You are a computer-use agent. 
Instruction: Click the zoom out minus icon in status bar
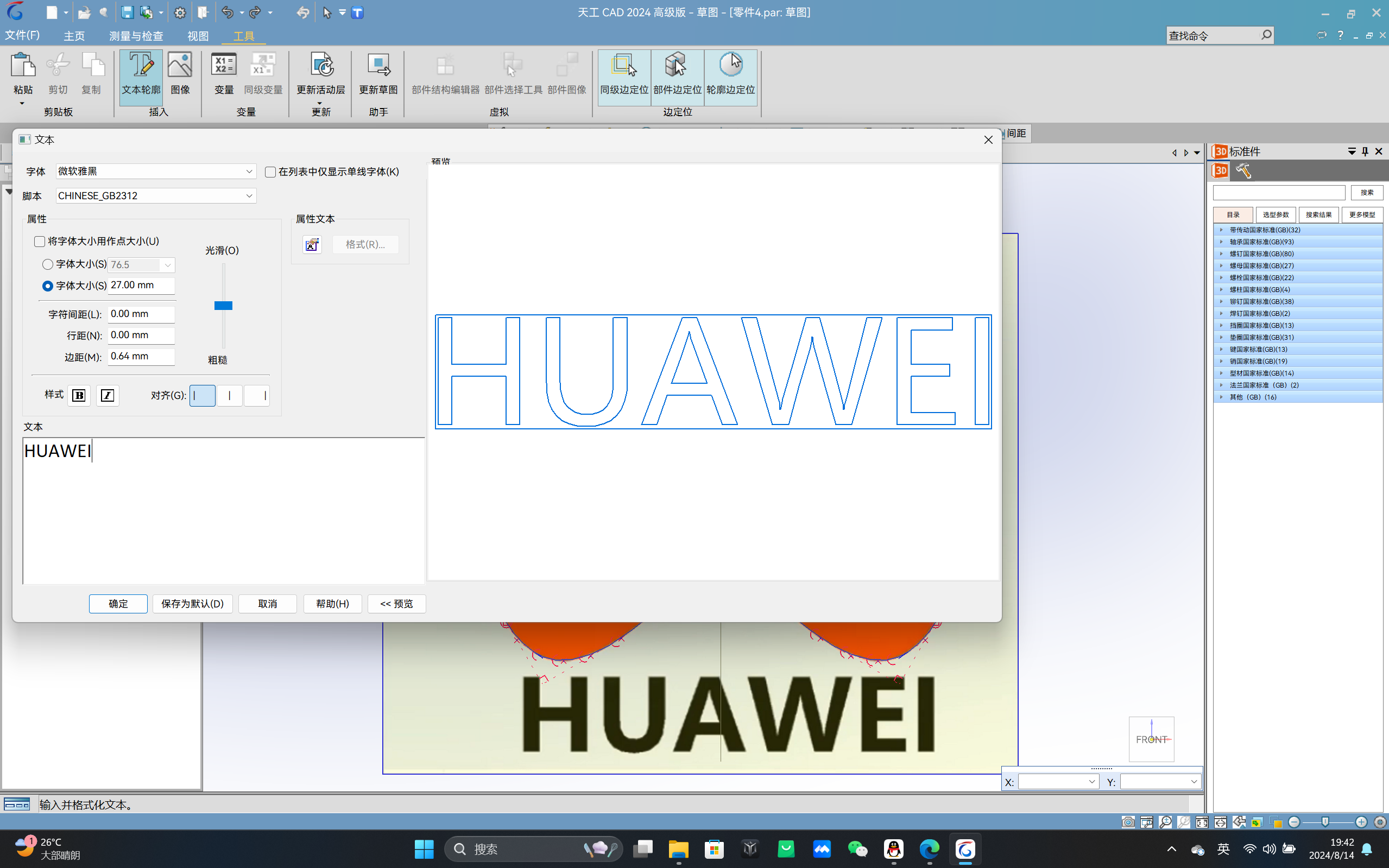(x=1293, y=822)
